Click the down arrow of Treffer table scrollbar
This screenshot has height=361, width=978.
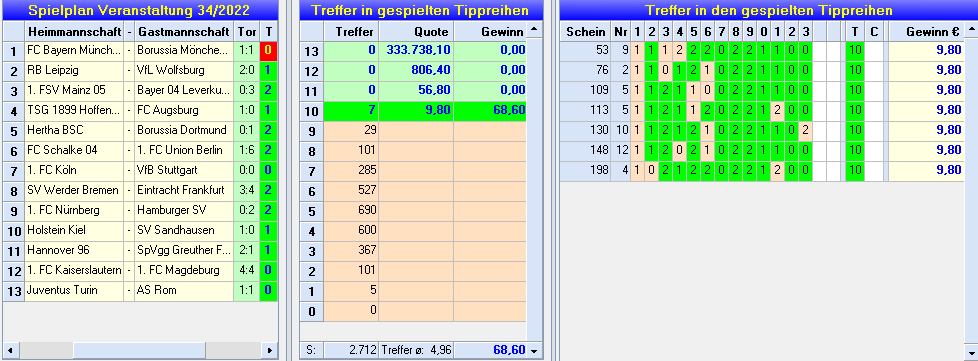pyautogui.click(x=533, y=351)
